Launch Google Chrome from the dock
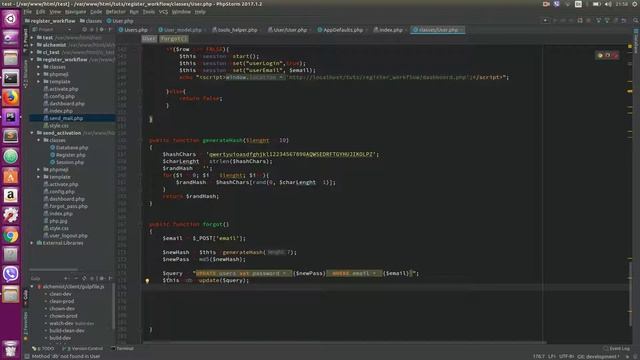The image size is (640, 360). tap(11, 236)
